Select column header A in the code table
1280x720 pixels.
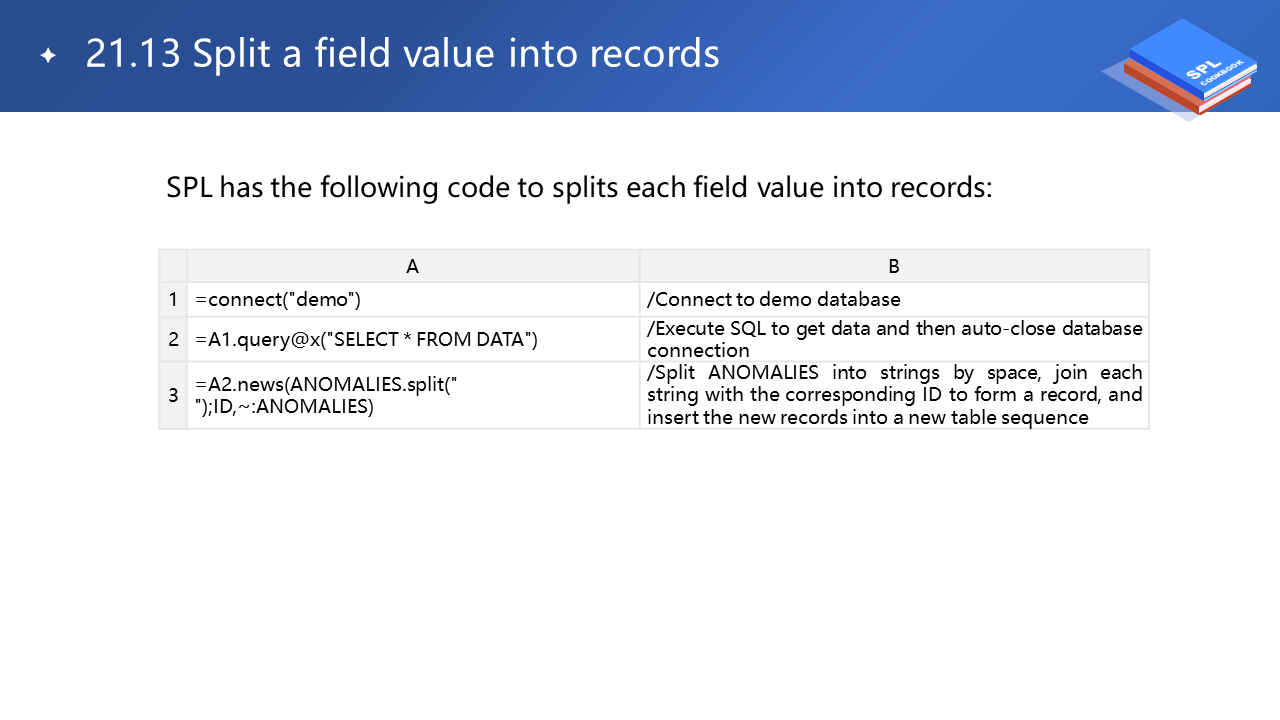tap(412, 266)
